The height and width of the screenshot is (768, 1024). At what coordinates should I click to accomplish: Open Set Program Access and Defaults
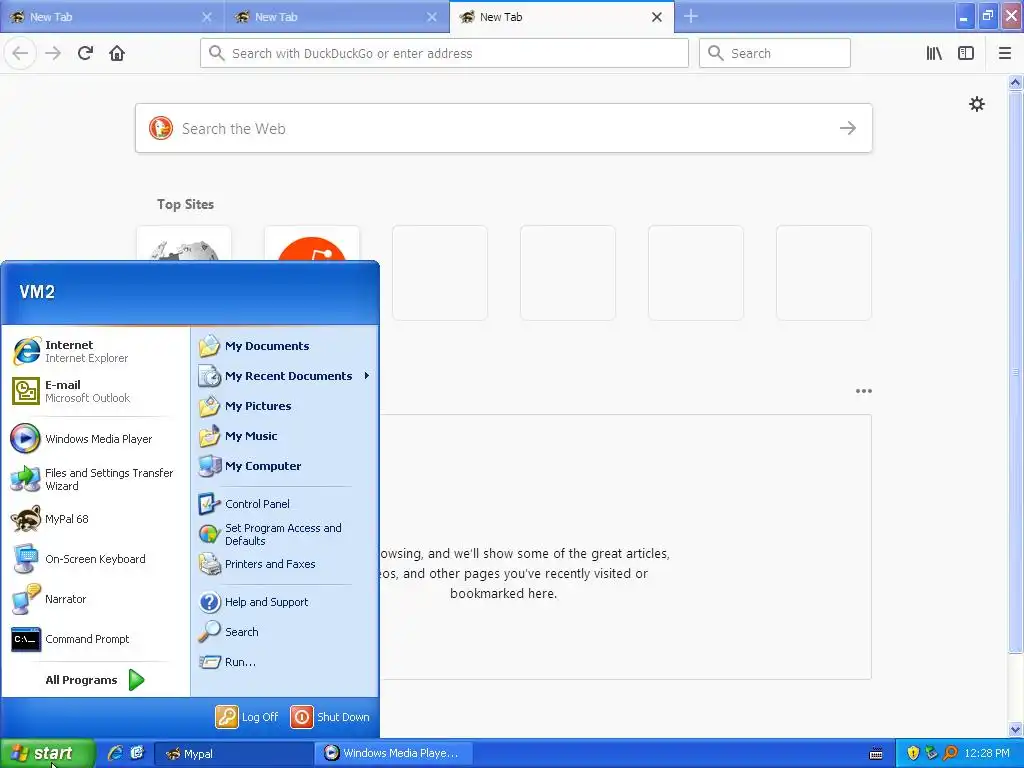[x=285, y=534]
